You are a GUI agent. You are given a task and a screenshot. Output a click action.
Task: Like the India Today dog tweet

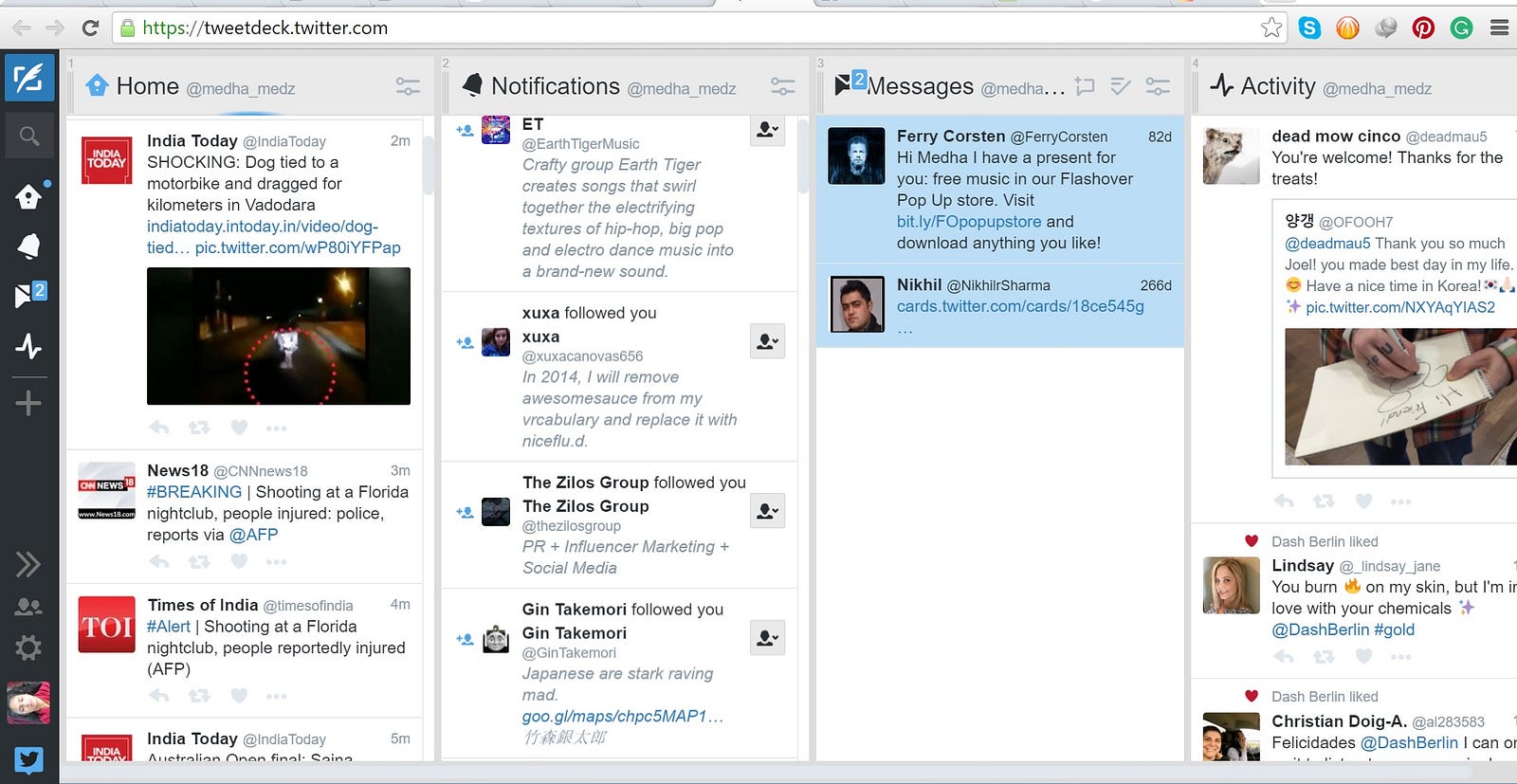pyautogui.click(x=239, y=428)
